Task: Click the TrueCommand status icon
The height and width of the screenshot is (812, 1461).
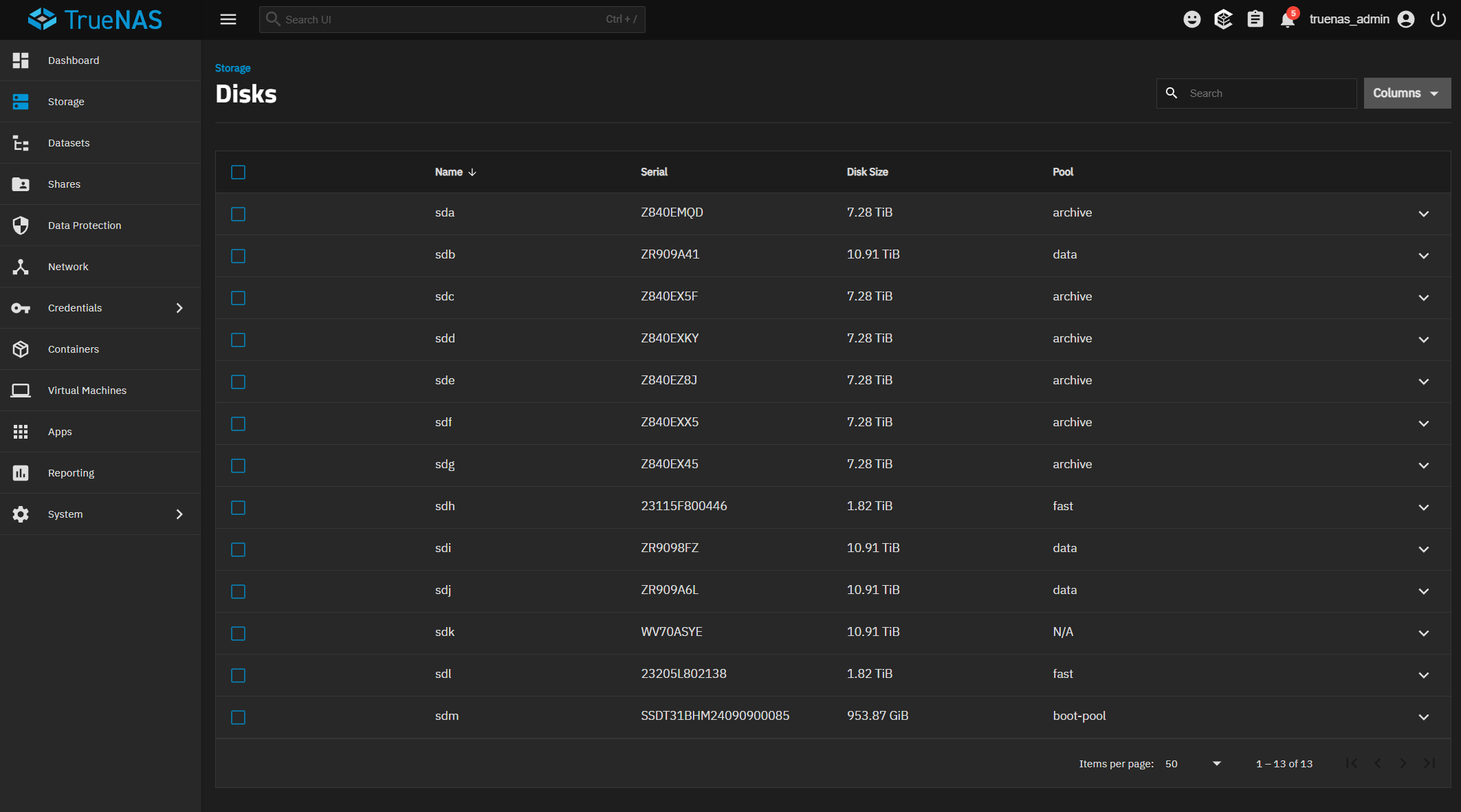Action: coord(1223,19)
